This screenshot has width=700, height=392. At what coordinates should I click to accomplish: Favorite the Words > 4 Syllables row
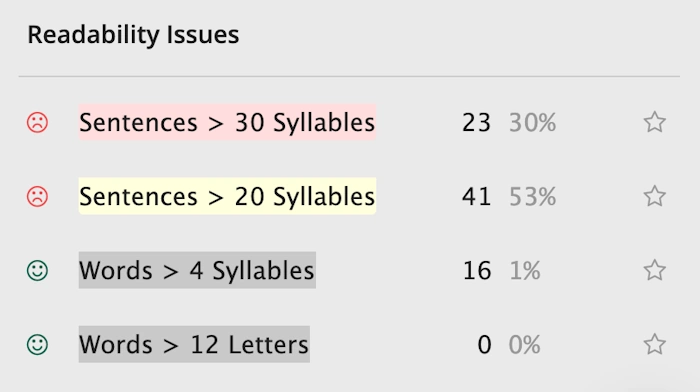pyautogui.click(x=654, y=270)
